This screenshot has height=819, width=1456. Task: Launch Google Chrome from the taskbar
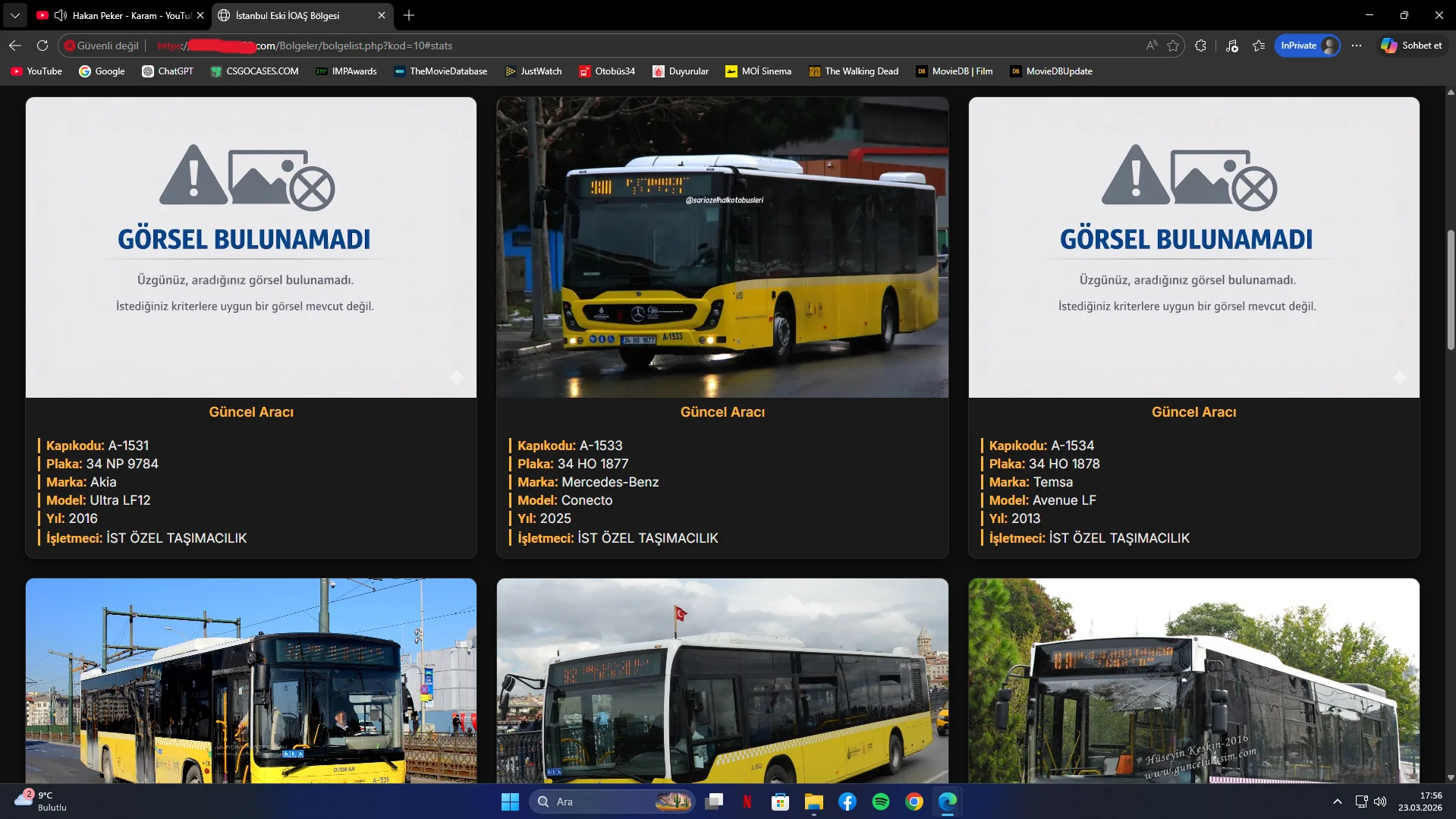coord(914,802)
